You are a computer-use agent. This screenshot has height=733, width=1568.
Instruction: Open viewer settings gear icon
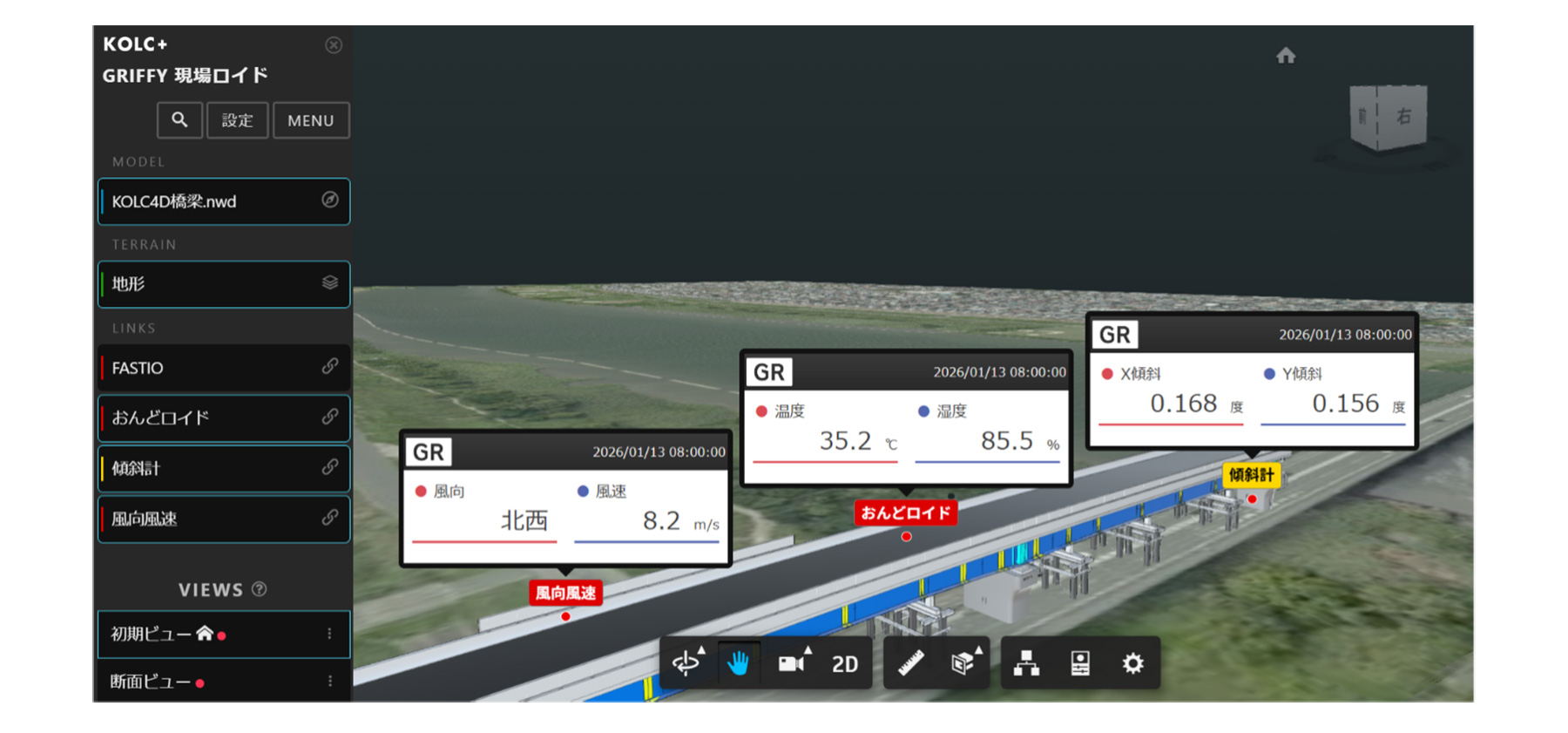[x=1132, y=663]
